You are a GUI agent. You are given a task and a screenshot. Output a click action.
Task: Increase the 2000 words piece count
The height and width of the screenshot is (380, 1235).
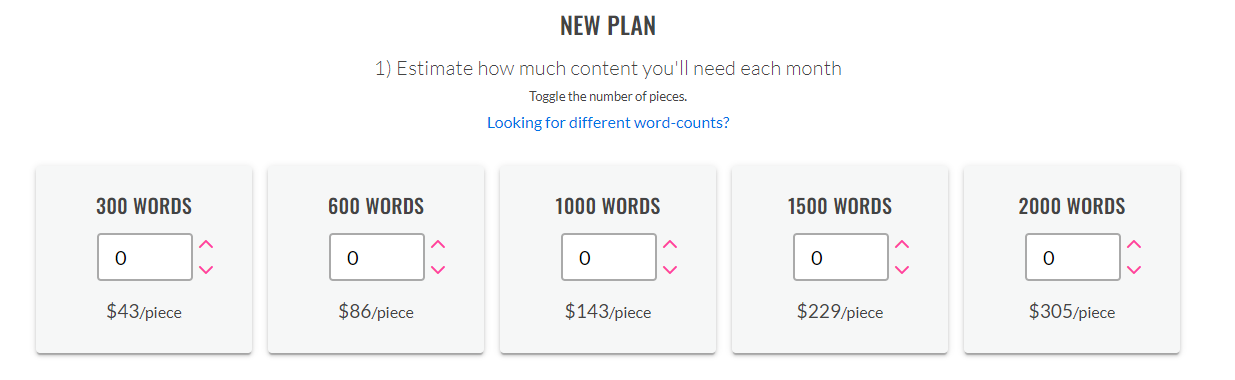click(x=1134, y=244)
